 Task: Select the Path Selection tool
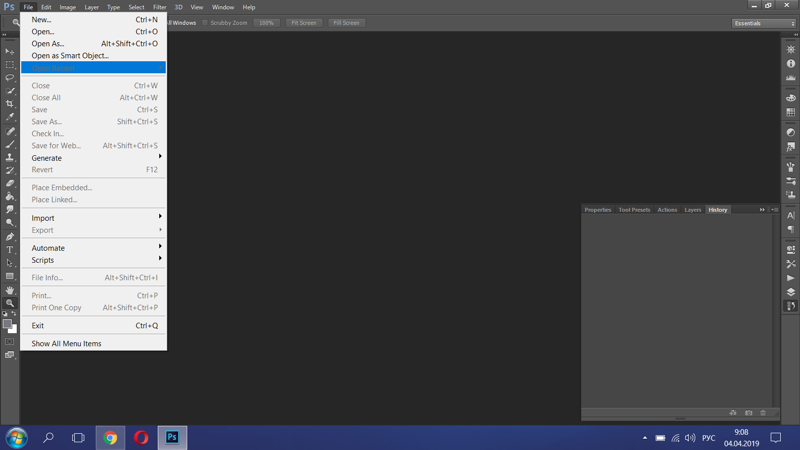pos(10,263)
